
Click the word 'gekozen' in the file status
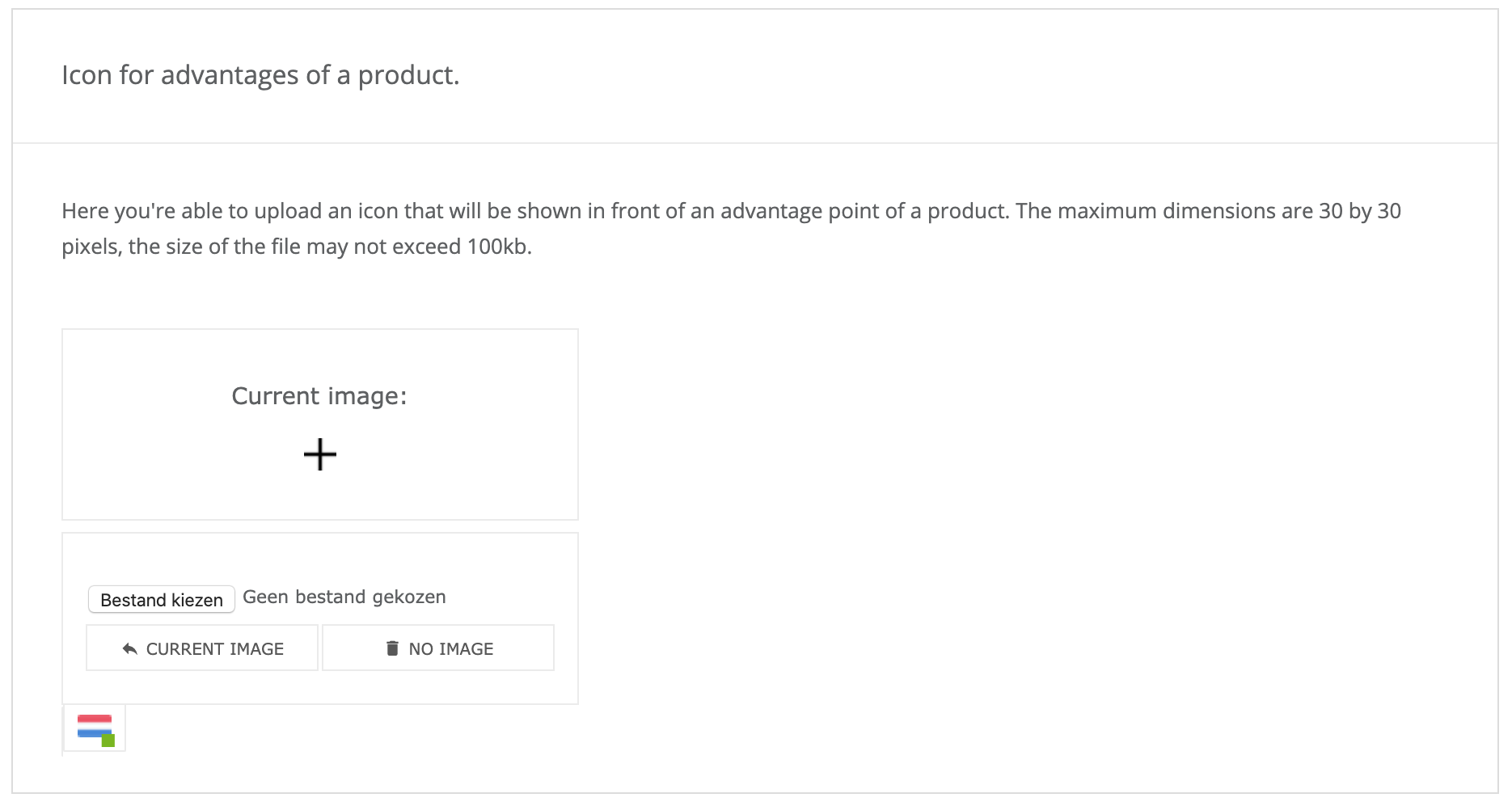tap(408, 597)
